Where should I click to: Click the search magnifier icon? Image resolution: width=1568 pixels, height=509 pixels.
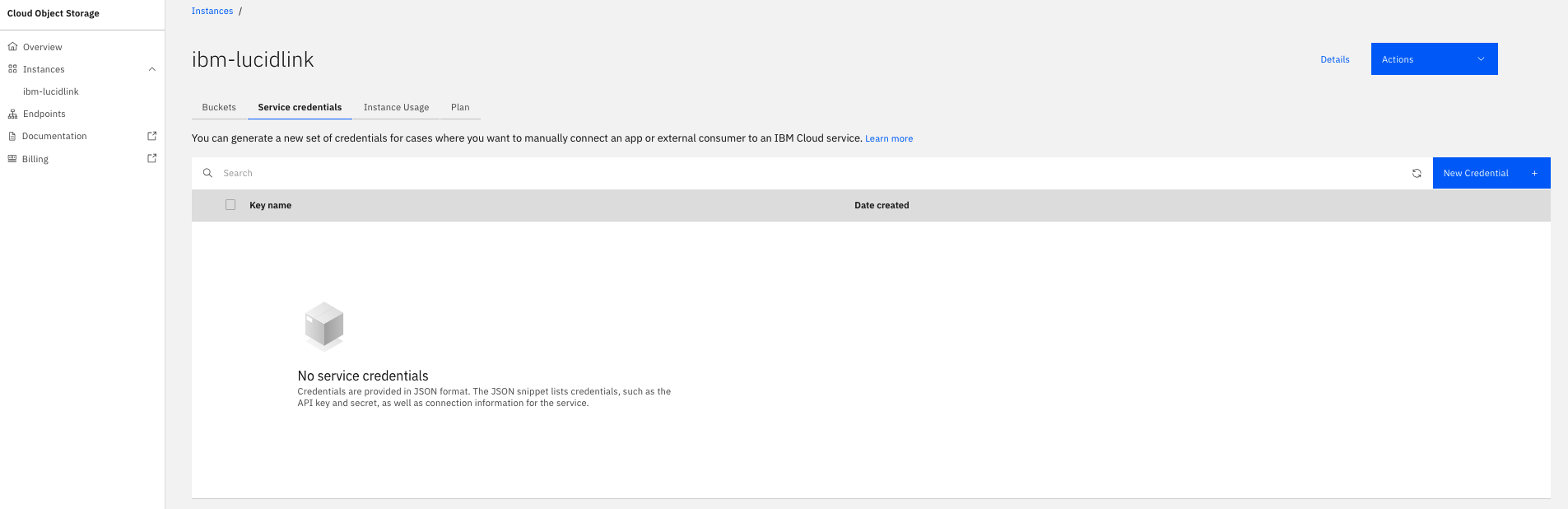click(207, 173)
